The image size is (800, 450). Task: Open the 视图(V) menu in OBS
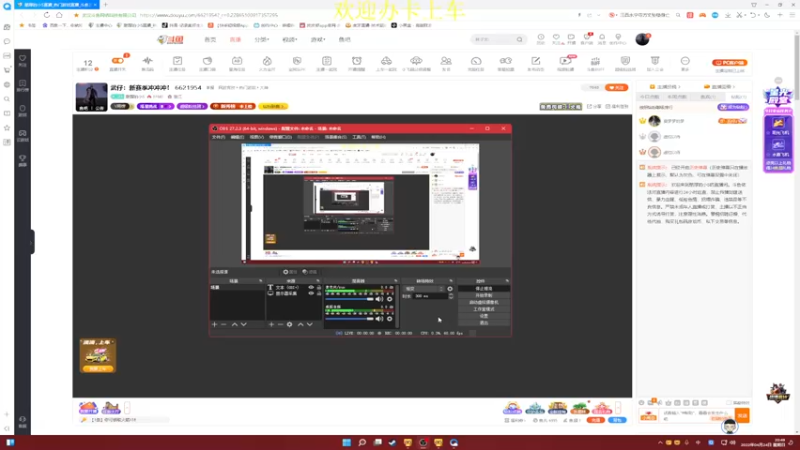[257, 137]
